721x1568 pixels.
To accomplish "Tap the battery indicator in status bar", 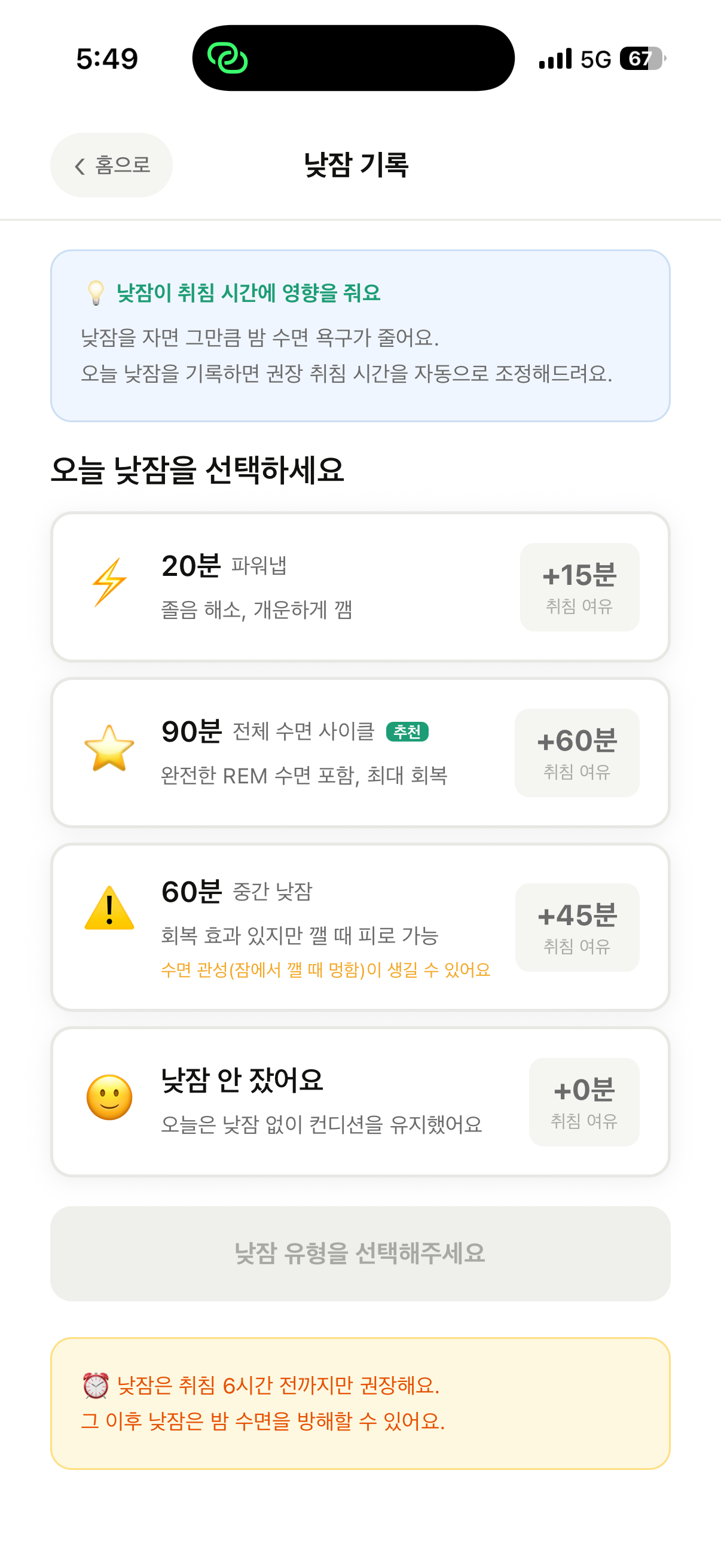I will pos(643,59).
